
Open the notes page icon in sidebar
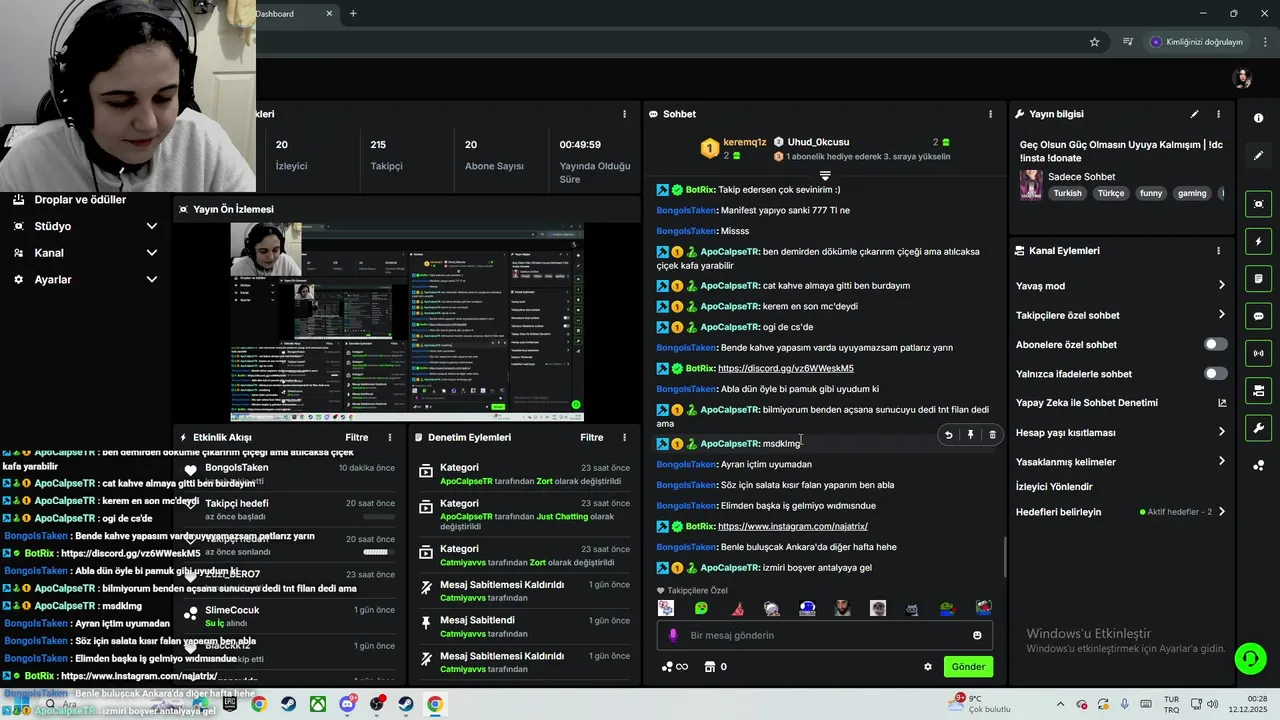(1258, 279)
